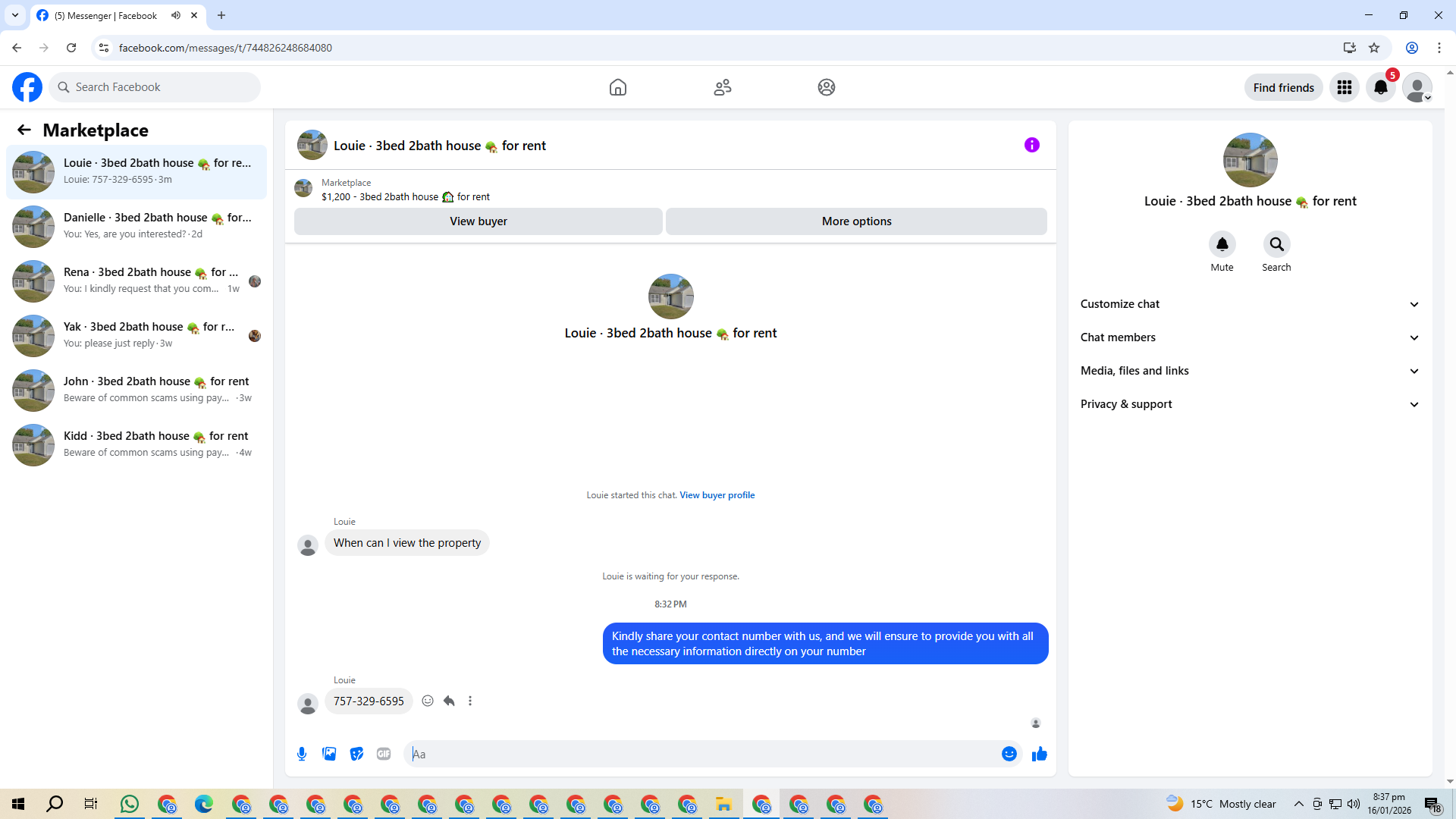Attach a photo using the image icon
Viewport: 1456px width, 819px height.
point(329,754)
